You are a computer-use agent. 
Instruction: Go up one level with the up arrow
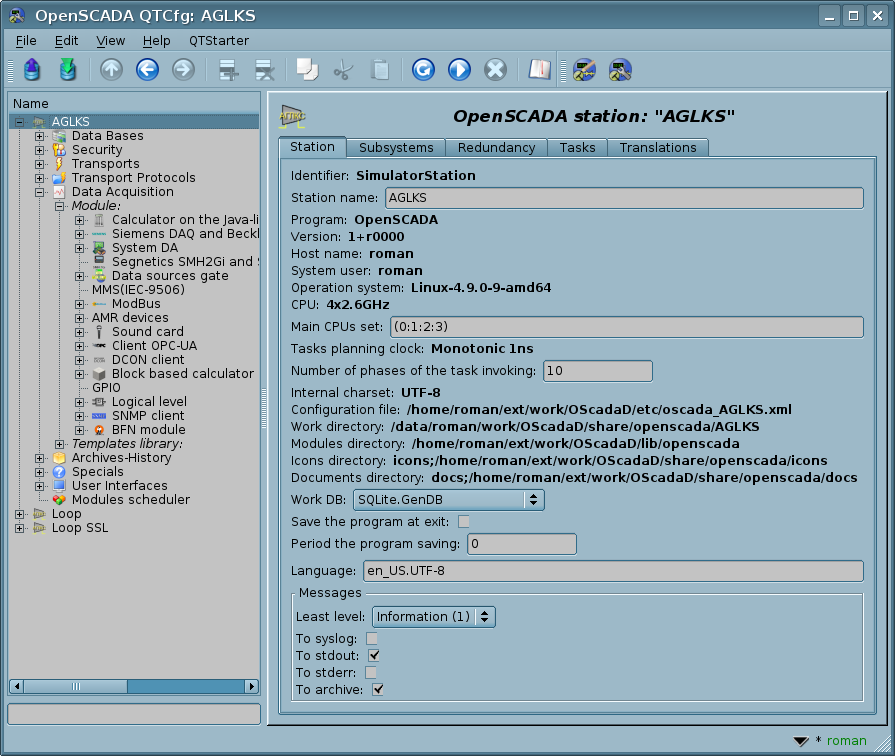click(x=111, y=70)
